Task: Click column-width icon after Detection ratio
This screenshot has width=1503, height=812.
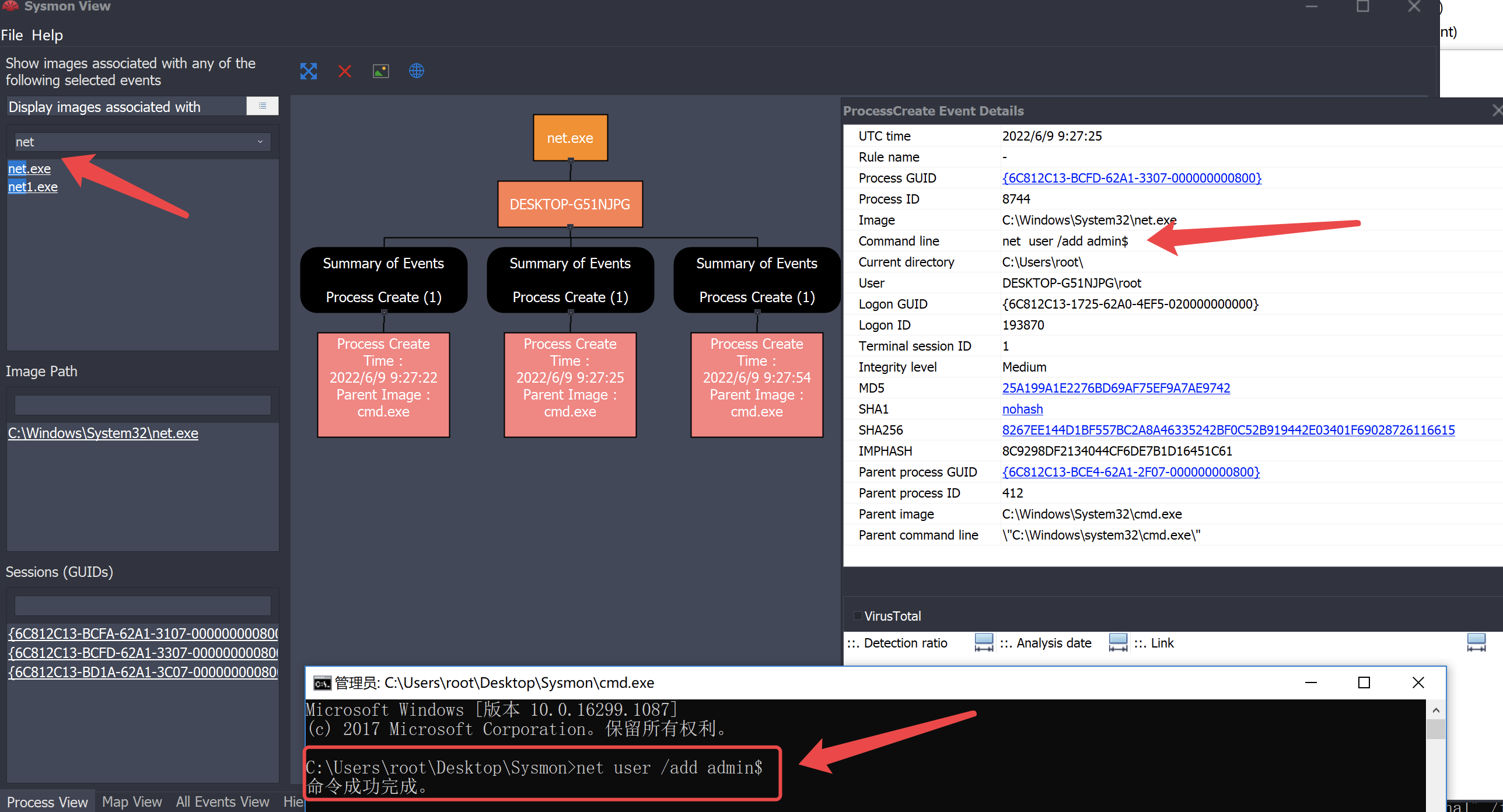Action: point(984,643)
